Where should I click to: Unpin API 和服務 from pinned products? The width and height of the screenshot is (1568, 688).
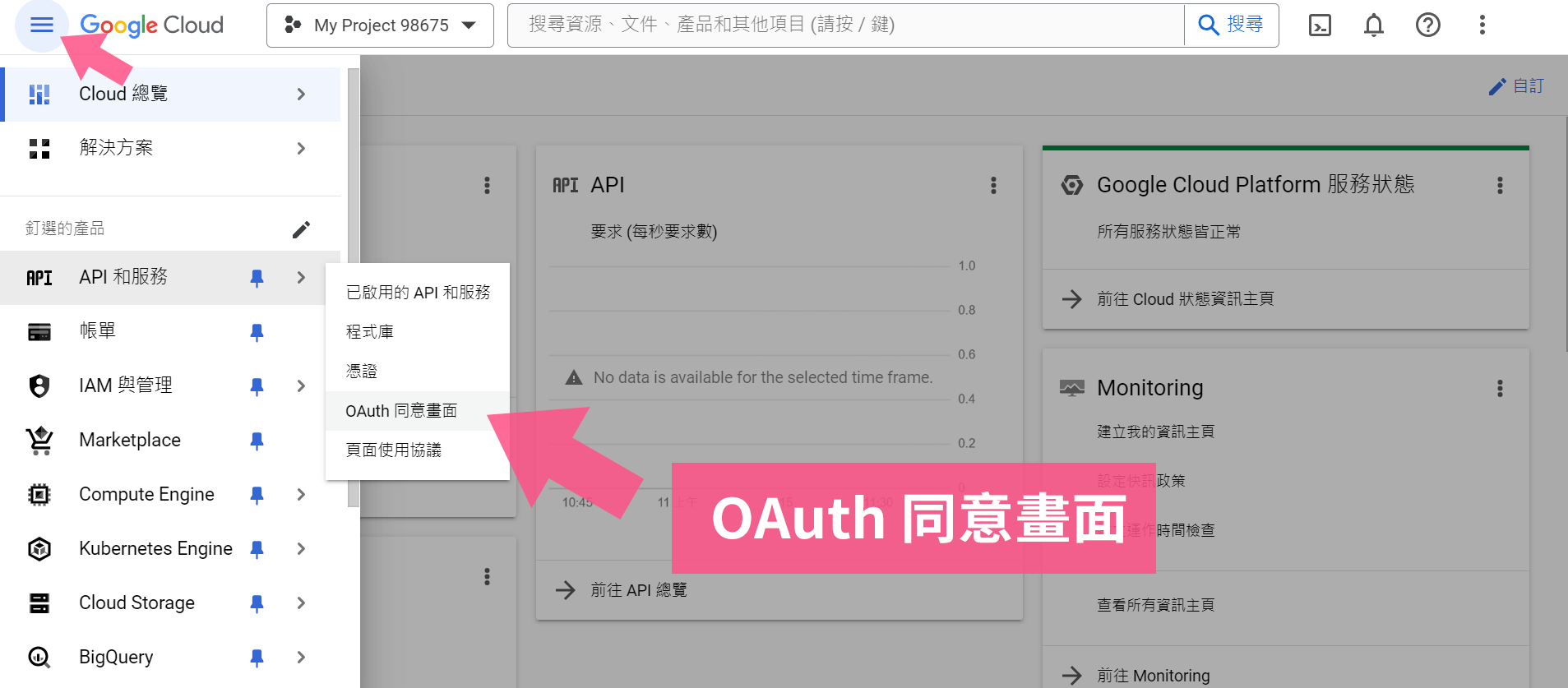click(257, 278)
